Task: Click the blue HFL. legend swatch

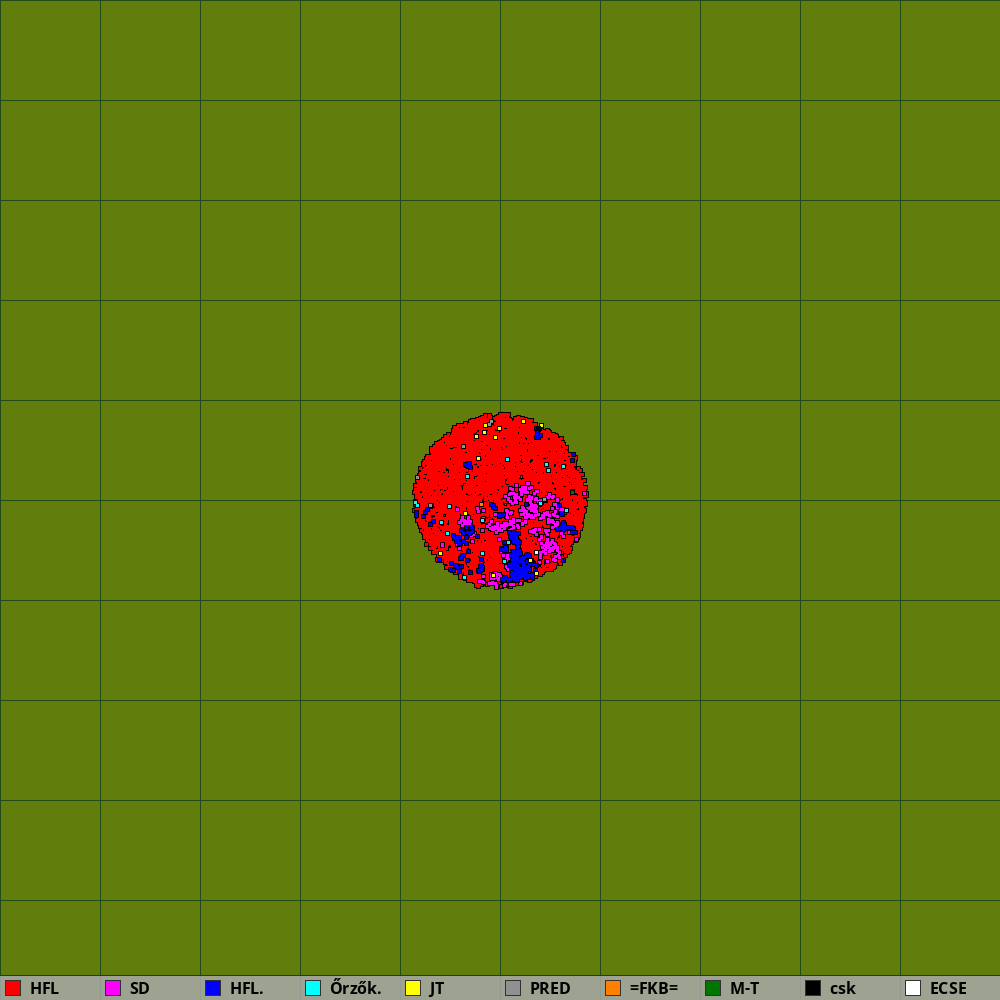Action: coord(213,988)
